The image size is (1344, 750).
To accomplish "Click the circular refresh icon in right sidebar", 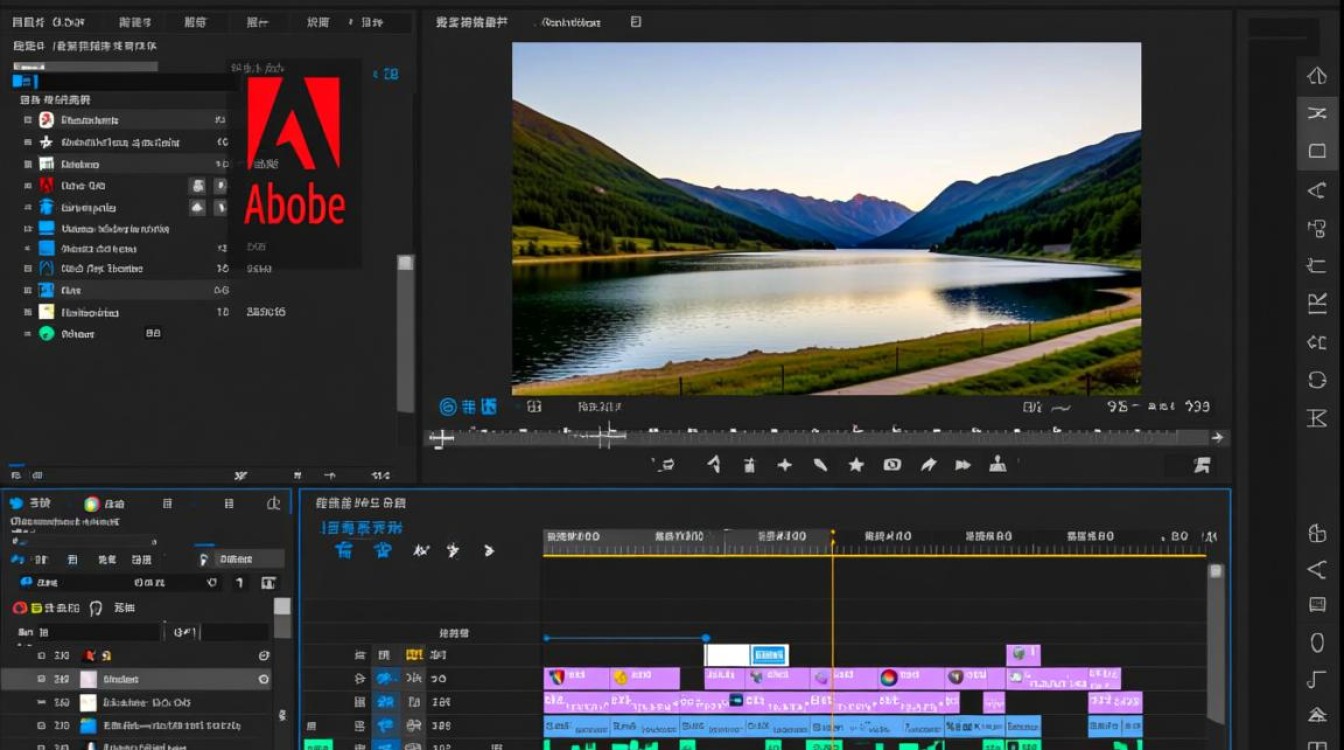I will pyautogui.click(x=1317, y=380).
